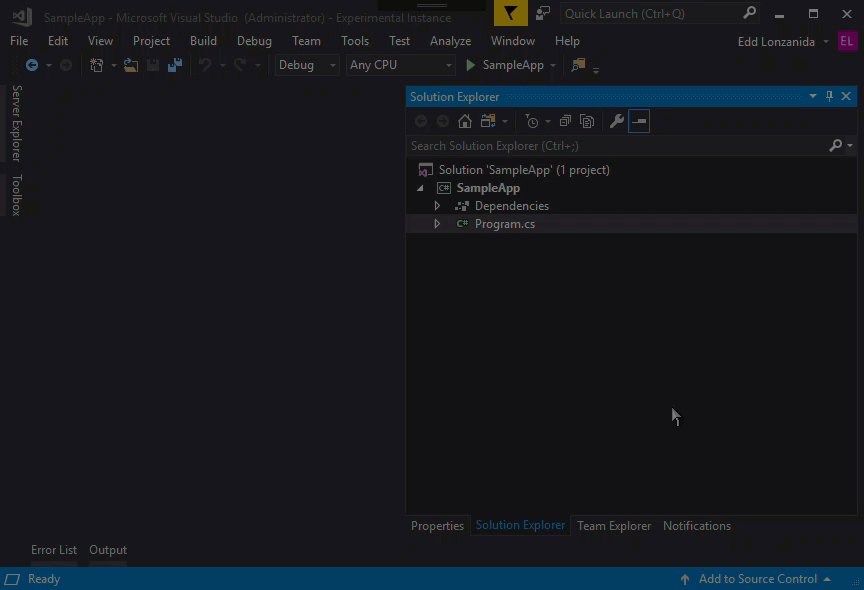Click the Solution Explorer Forward icon
This screenshot has width=864, height=590.
point(442,121)
